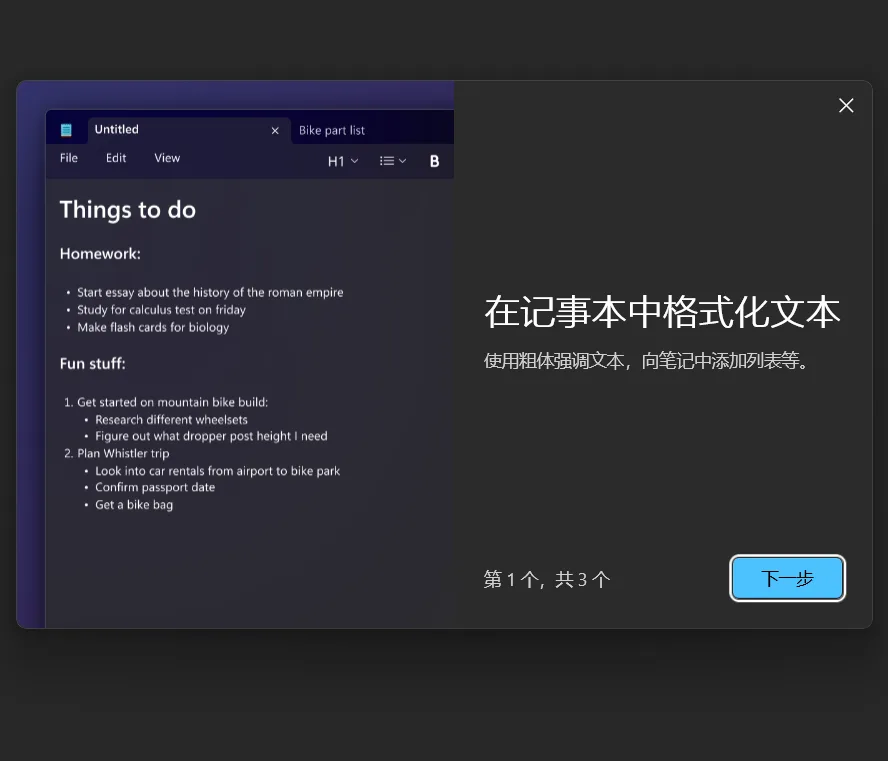Open the H1 heading dropdown
888x761 pixels.
point(342,161)
